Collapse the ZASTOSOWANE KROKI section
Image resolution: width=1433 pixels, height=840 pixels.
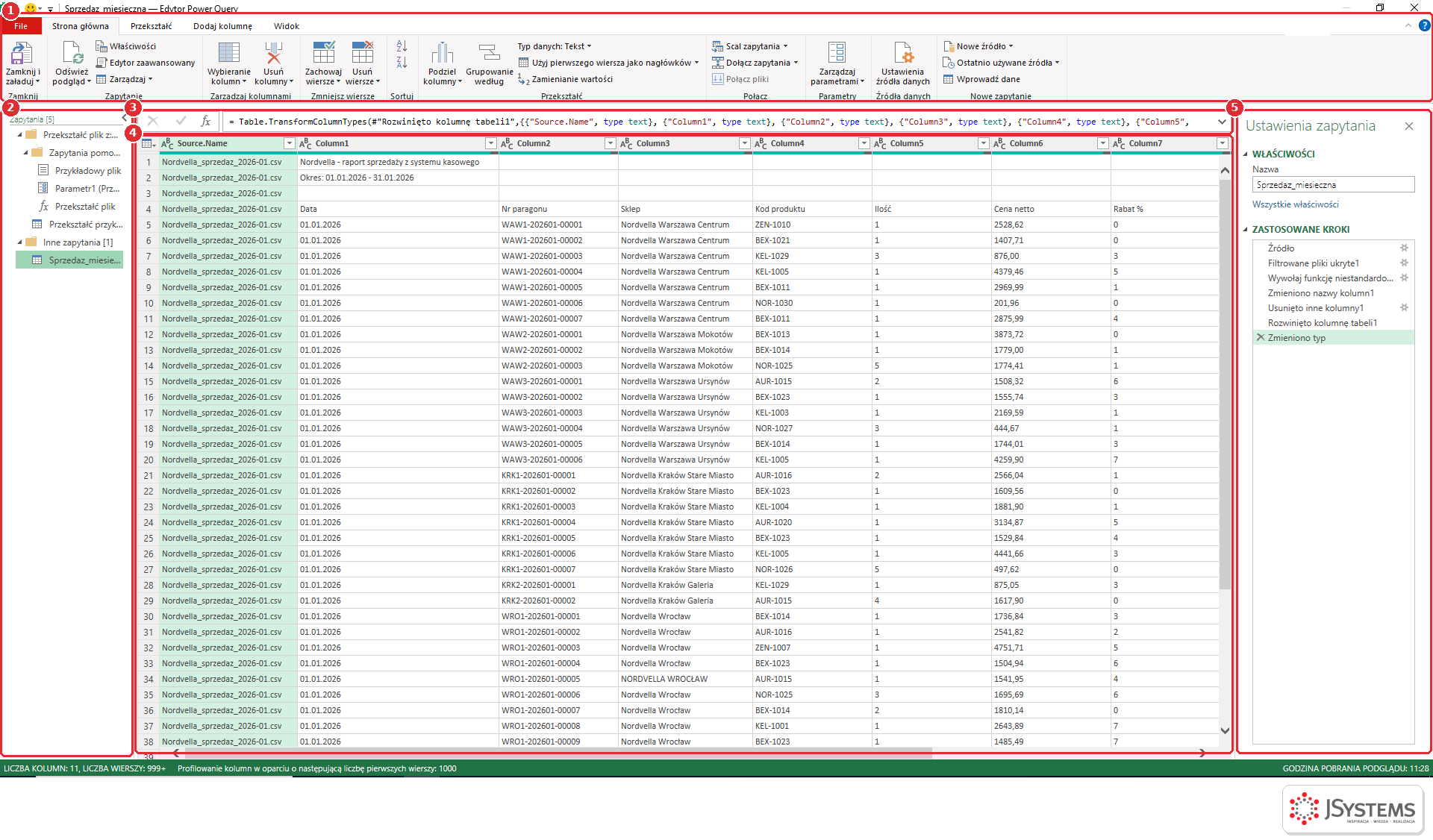click(1246, 229)
